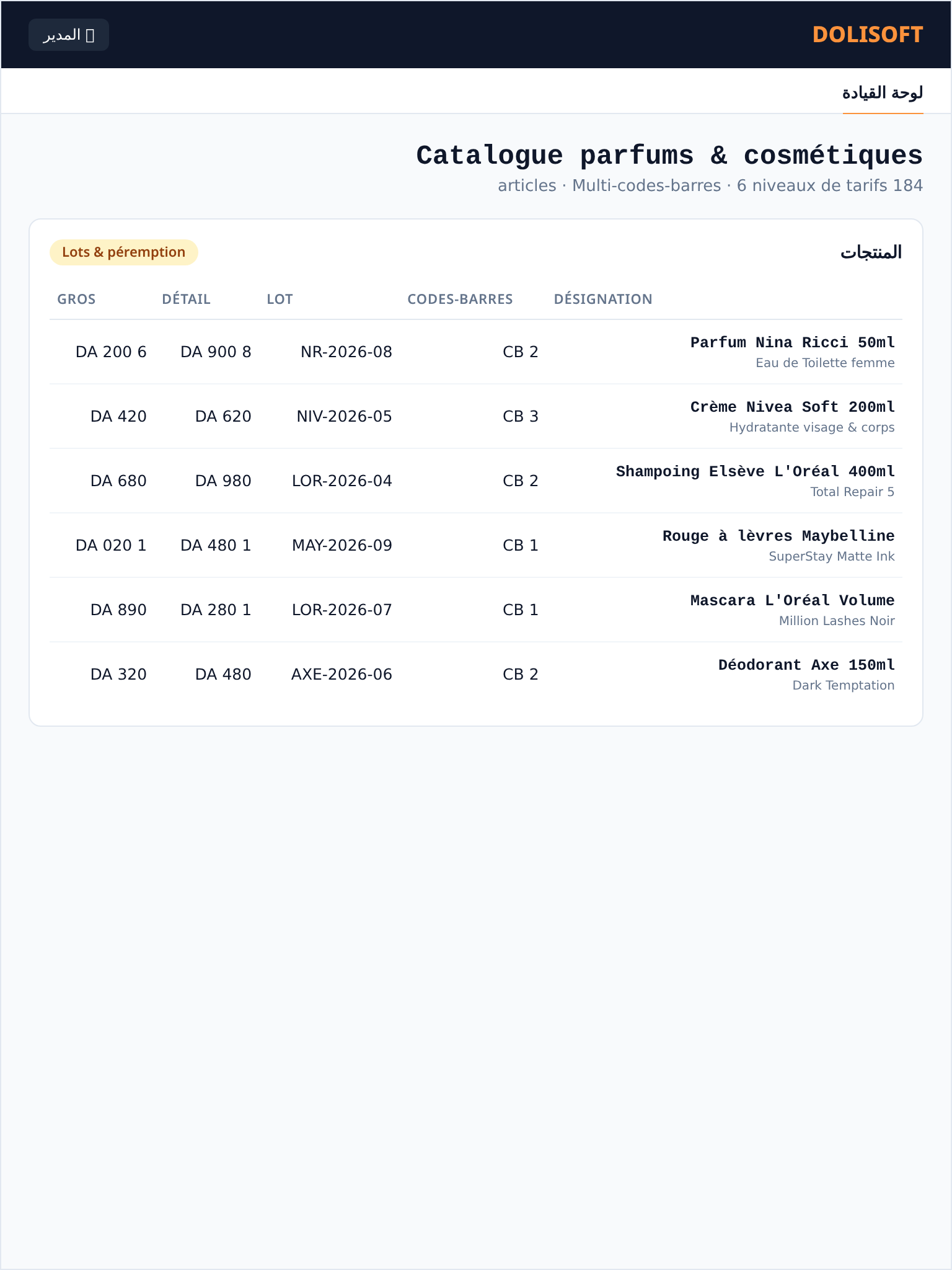Click lot number MAY-2026-09

point(342,546)
